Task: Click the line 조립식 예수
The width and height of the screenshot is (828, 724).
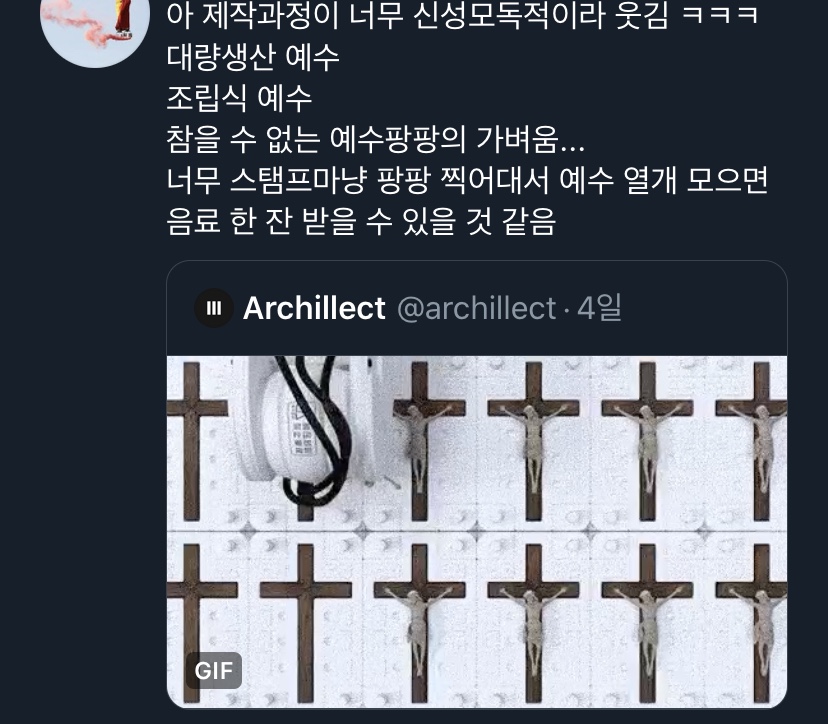Action: point(239,98)
